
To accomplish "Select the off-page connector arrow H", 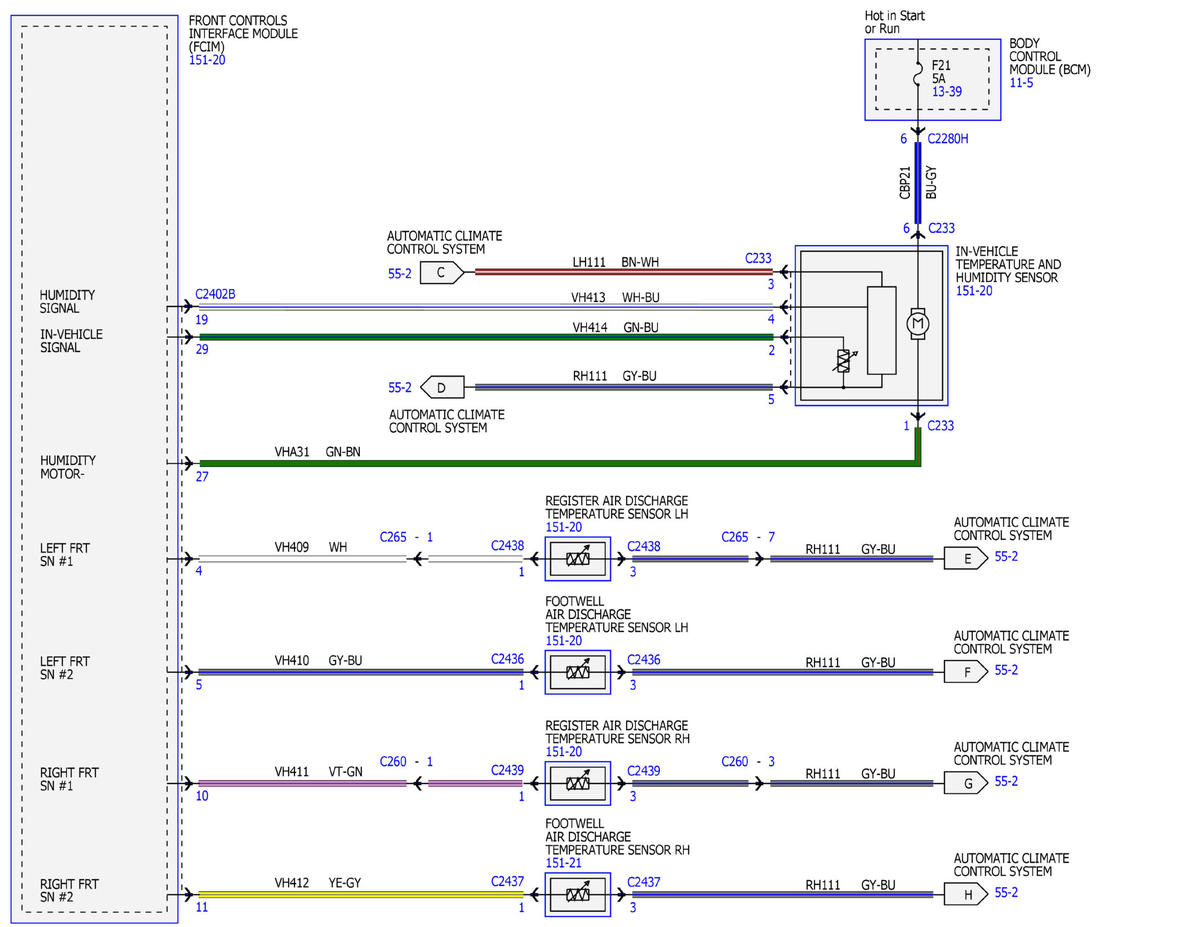I will click(966, 895).
